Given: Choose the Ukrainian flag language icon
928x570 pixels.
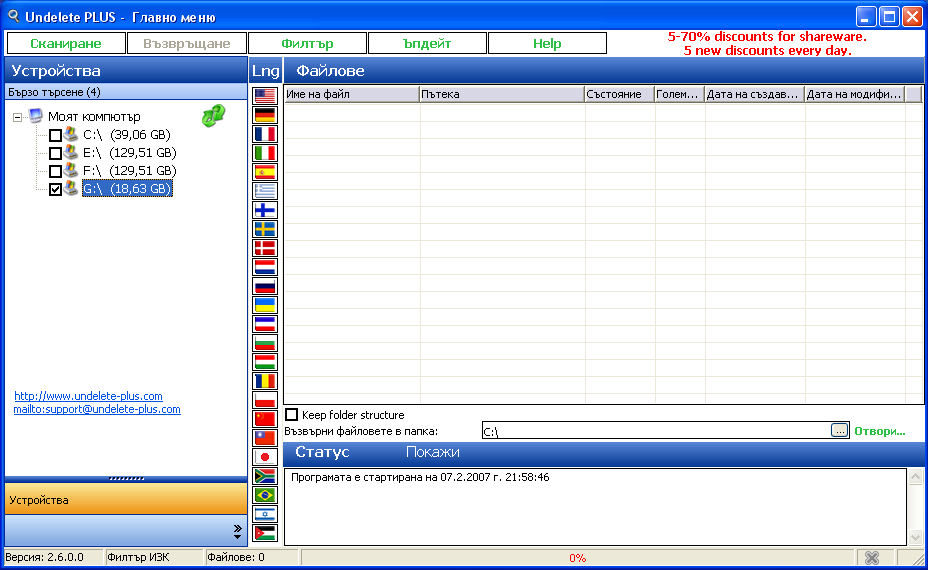Looking at the screenshot, I should click(x=265, y=305).
